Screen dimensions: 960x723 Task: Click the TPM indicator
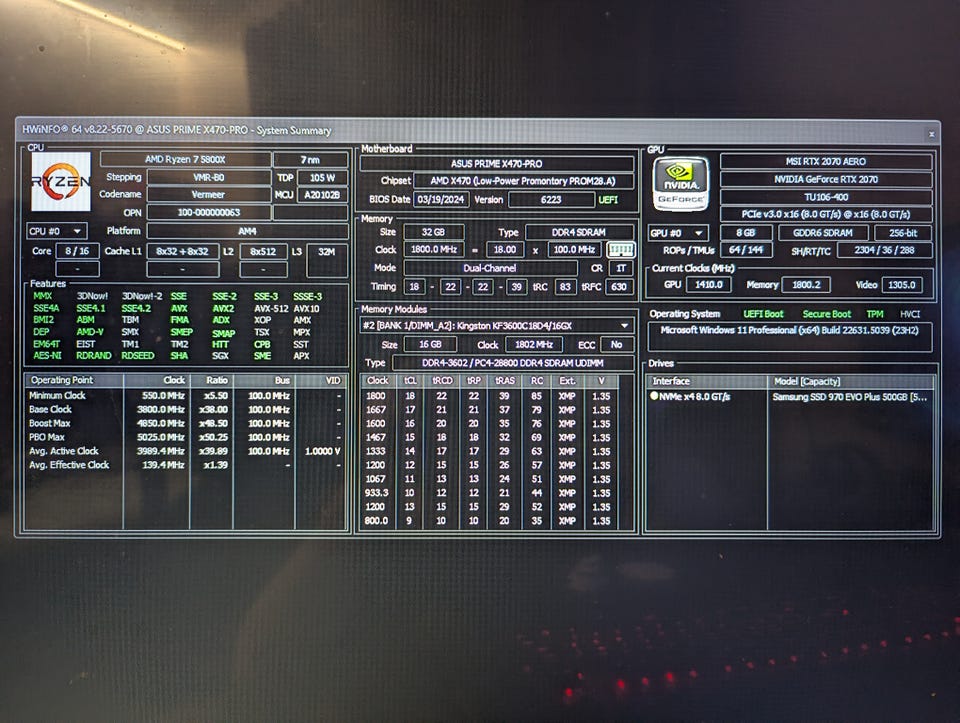874,314
